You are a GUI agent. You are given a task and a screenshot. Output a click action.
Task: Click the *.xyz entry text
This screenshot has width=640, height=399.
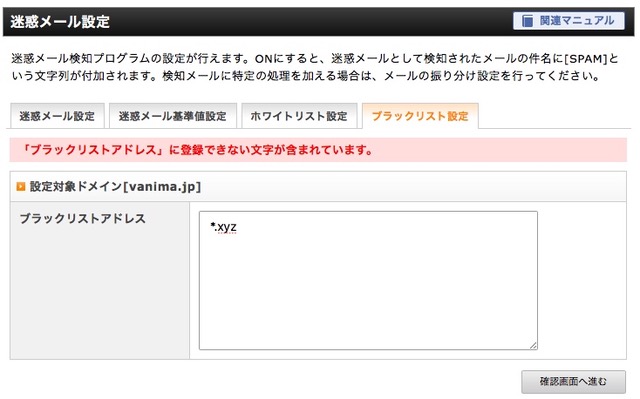point(223,227)
